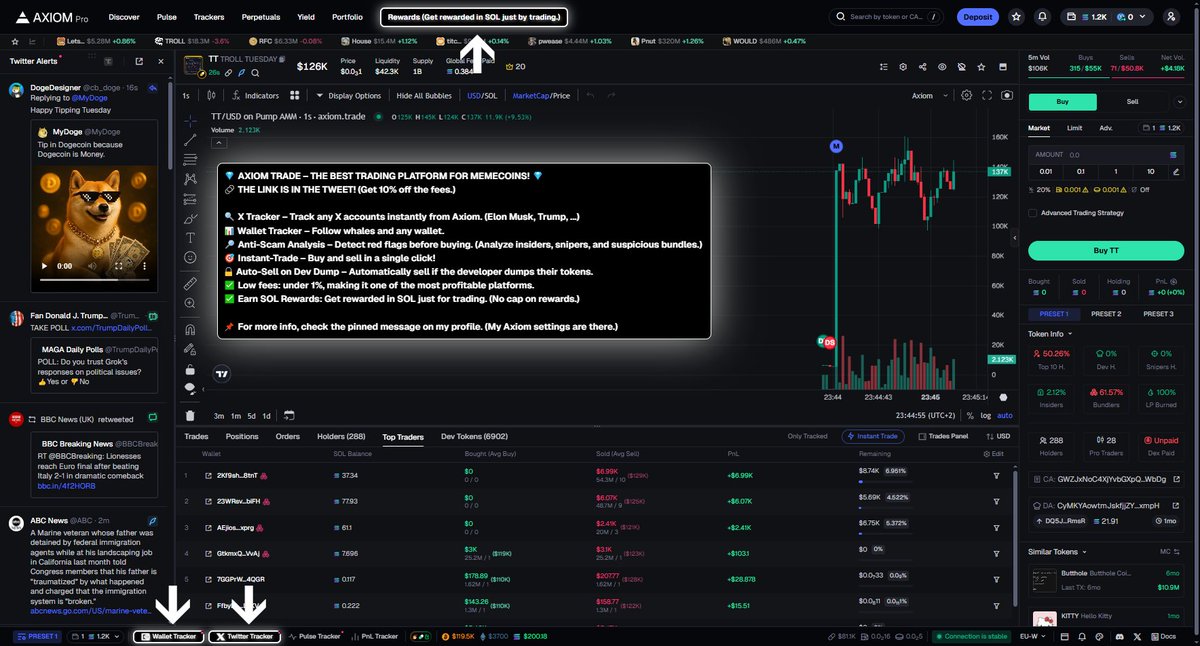Toggle chart log scale
Screen dimensions: 1200x646
986,415
